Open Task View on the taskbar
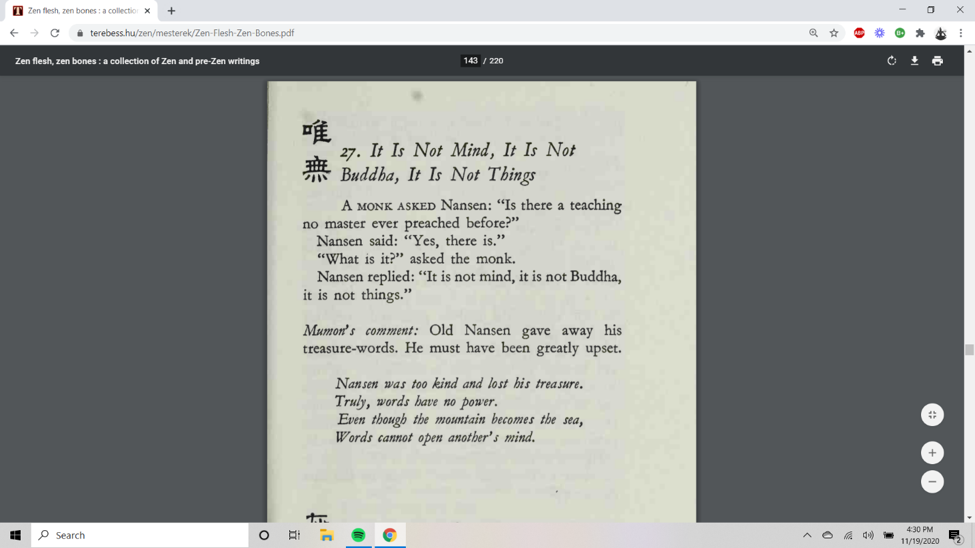The width and height of the screenshot is (975, 548). tap(294, 535)
